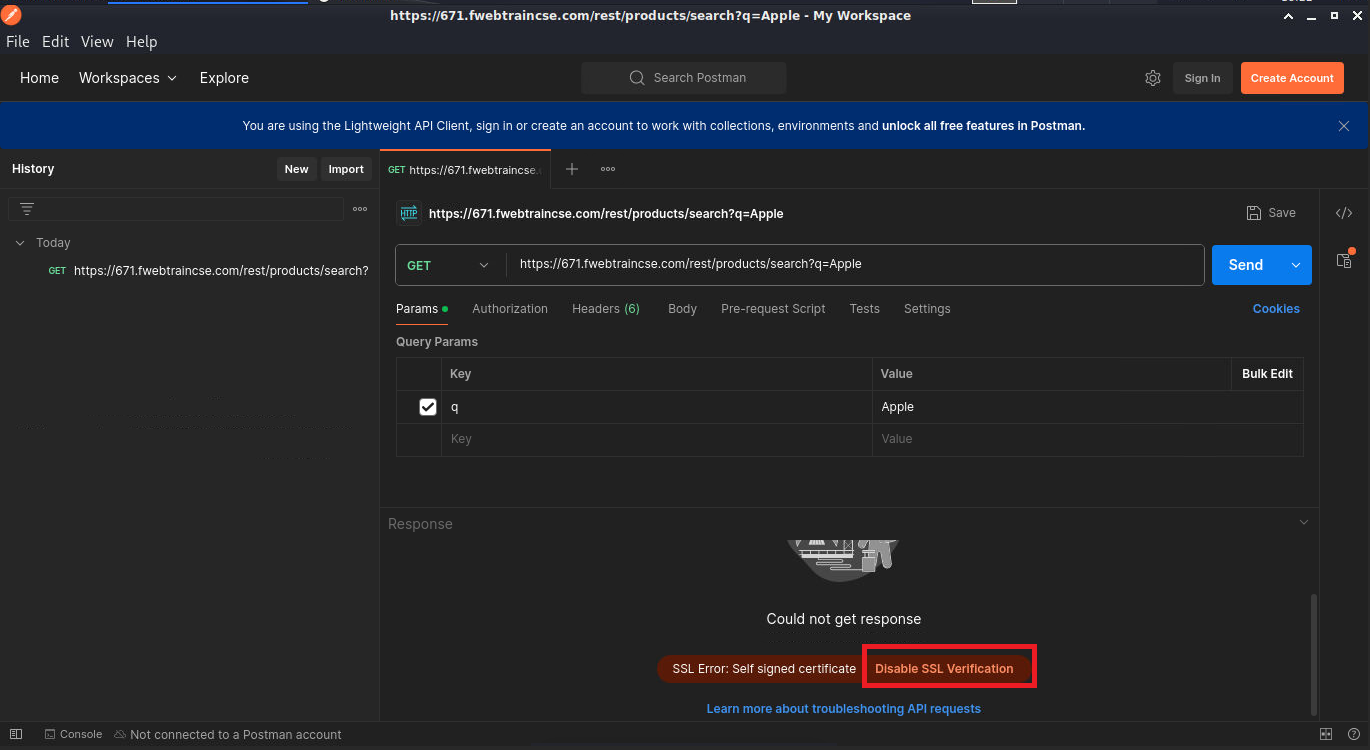Expand the Send button dropdown arrow
The height and width of the screenshot is (750, 1370).
point(1296,265)
